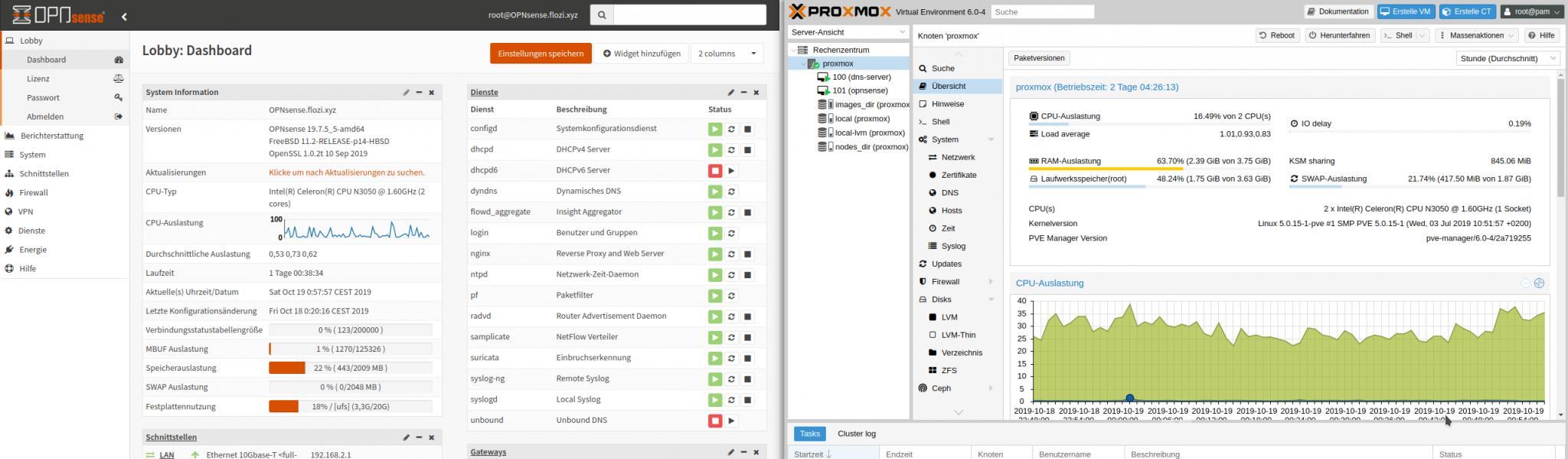Image resolution: width=1568 pixels, height=459 pixels.
Task: Click the Herunterfahren button
Action: (x=1340, y=35)
